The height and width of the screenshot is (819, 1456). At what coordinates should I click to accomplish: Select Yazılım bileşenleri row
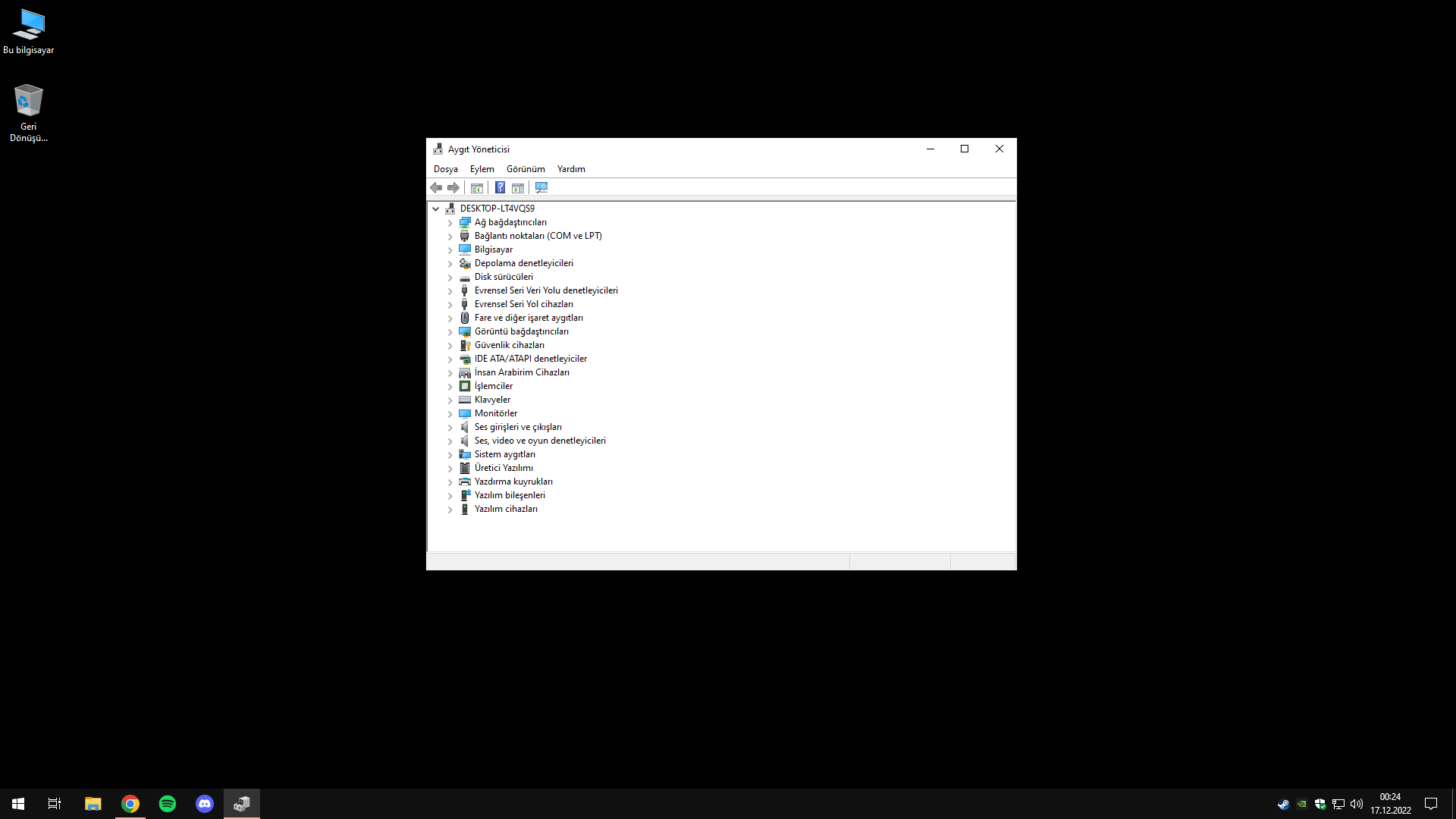(510, 495)
